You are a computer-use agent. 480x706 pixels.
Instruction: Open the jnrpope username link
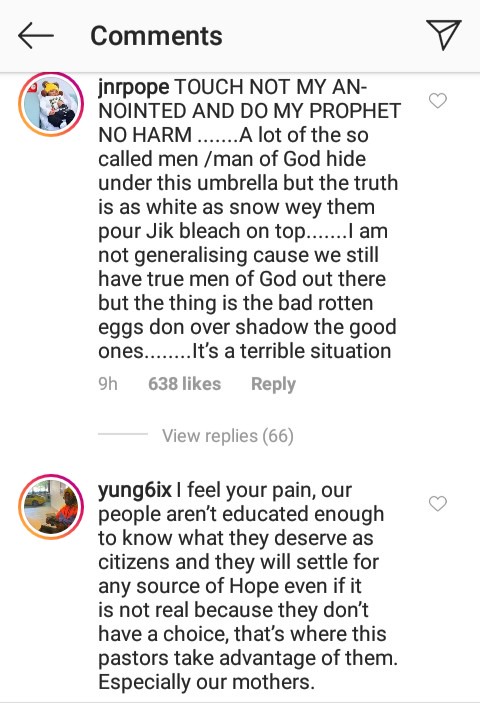coord(134,87)
